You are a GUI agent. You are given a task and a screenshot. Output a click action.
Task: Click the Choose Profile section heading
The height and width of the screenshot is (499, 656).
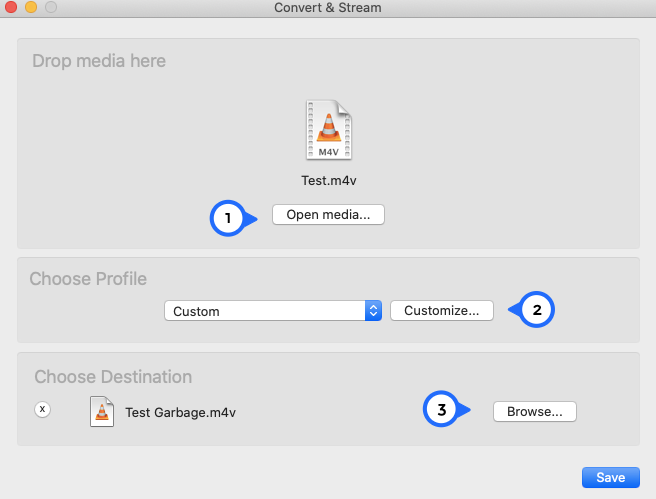88,279
